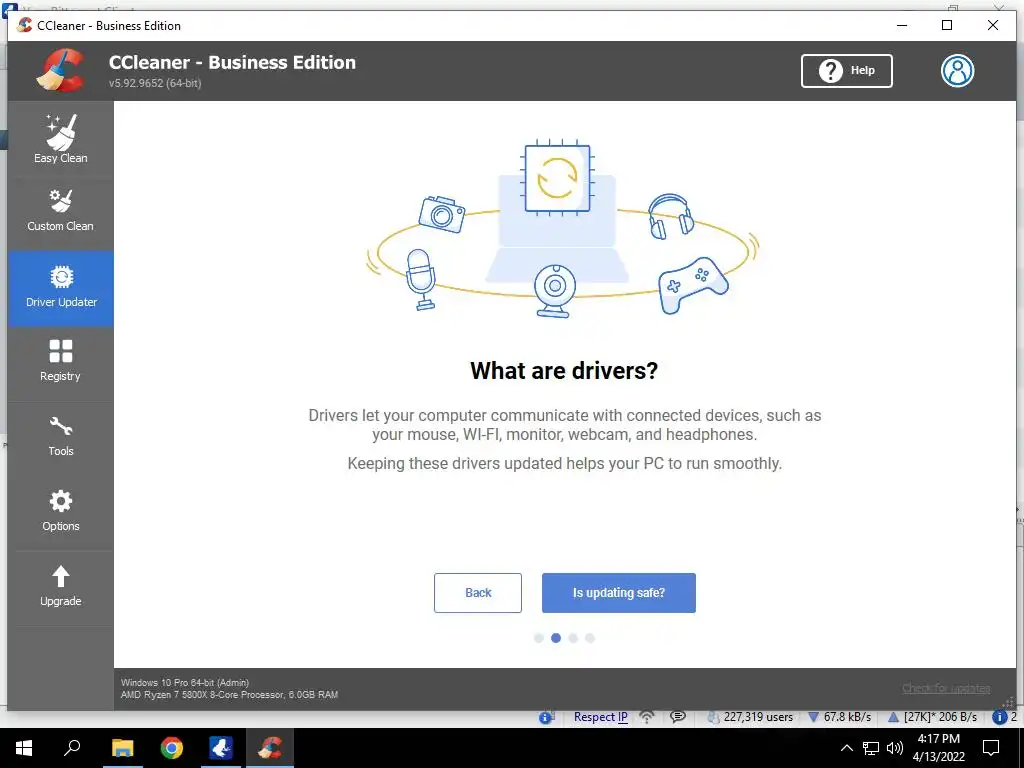Jump to the fourth page indicator dot
Viewport: 1024px width, 768px height.
590,638
